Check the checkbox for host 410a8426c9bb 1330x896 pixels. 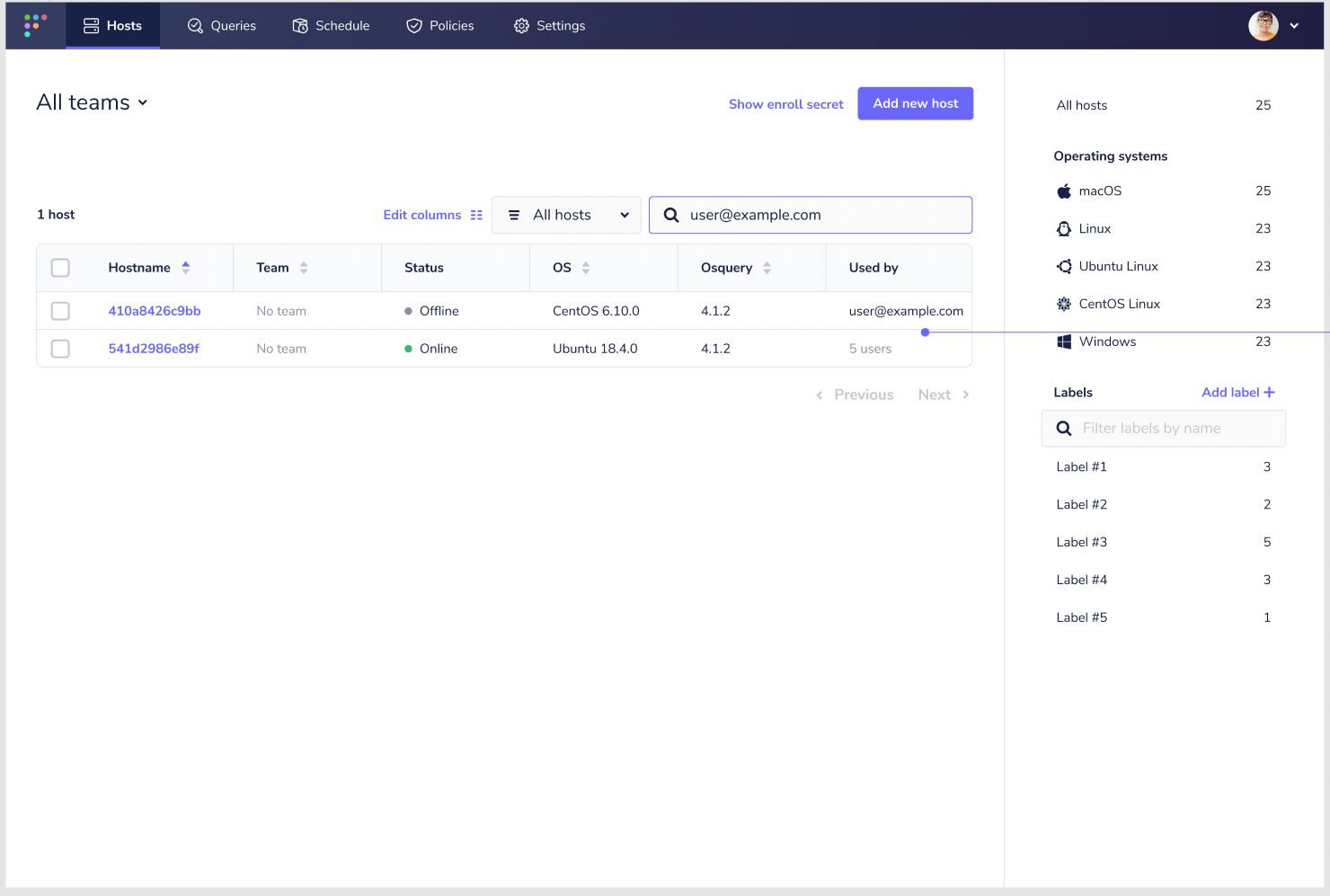point(60,311)
